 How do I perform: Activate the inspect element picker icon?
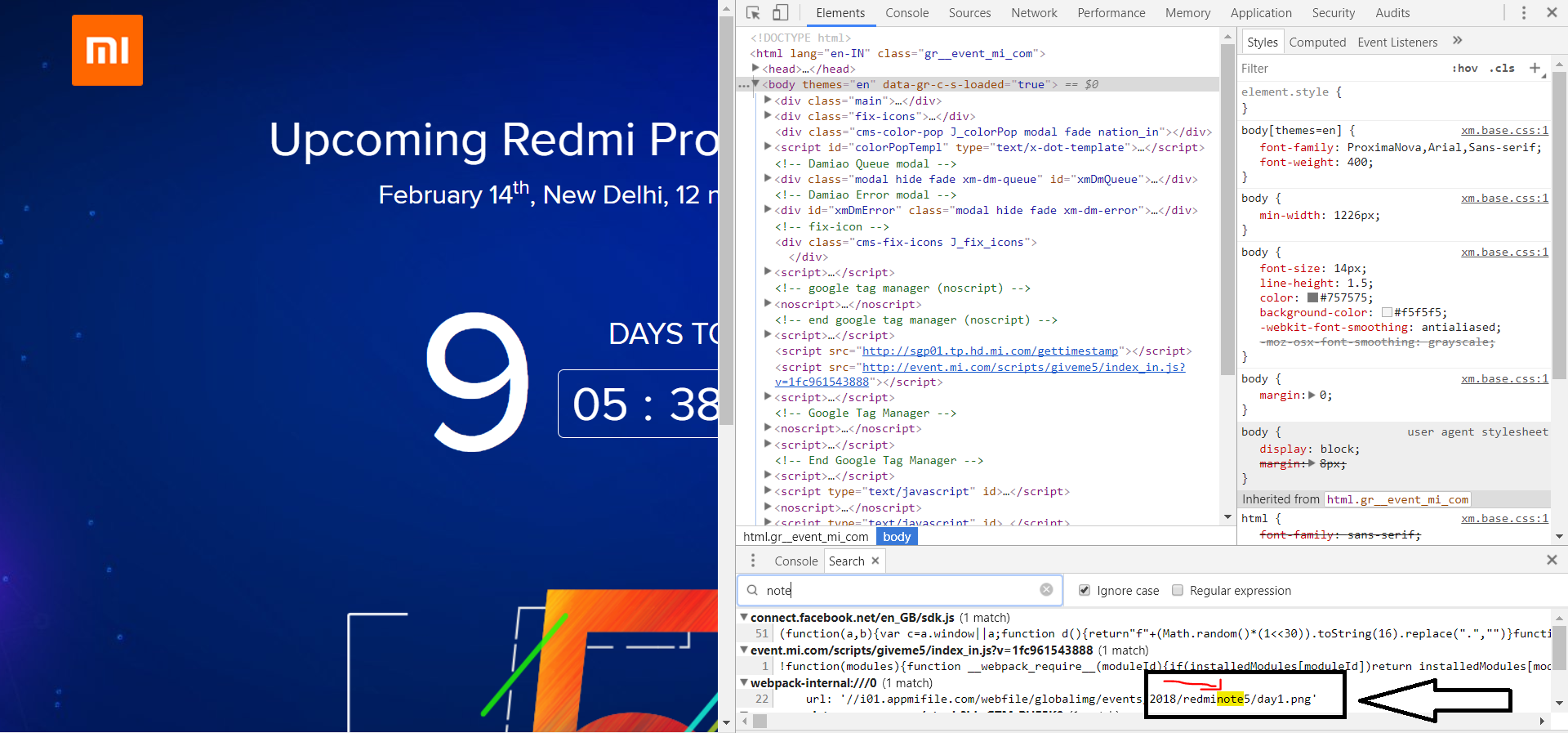753,13
